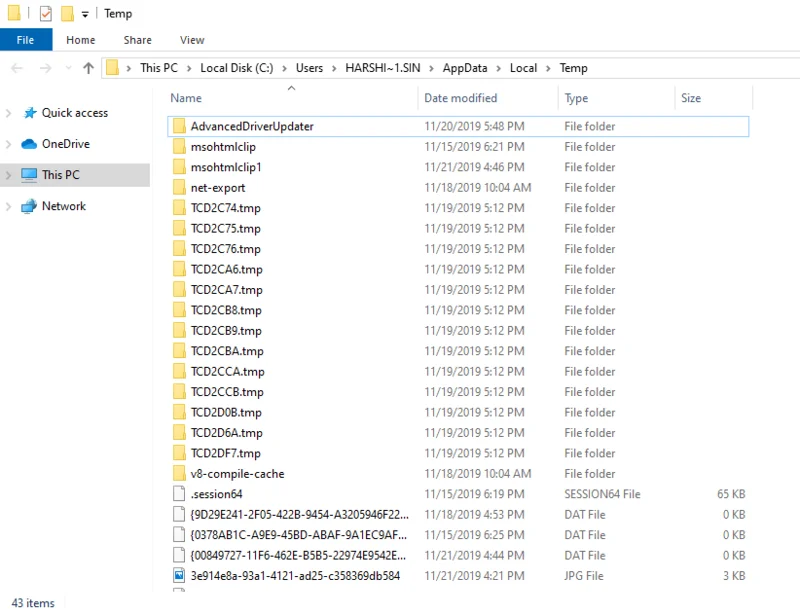This screenshot has width=800, height=615.
Task: Open the View ribbon tab
Action: point(192,40)
